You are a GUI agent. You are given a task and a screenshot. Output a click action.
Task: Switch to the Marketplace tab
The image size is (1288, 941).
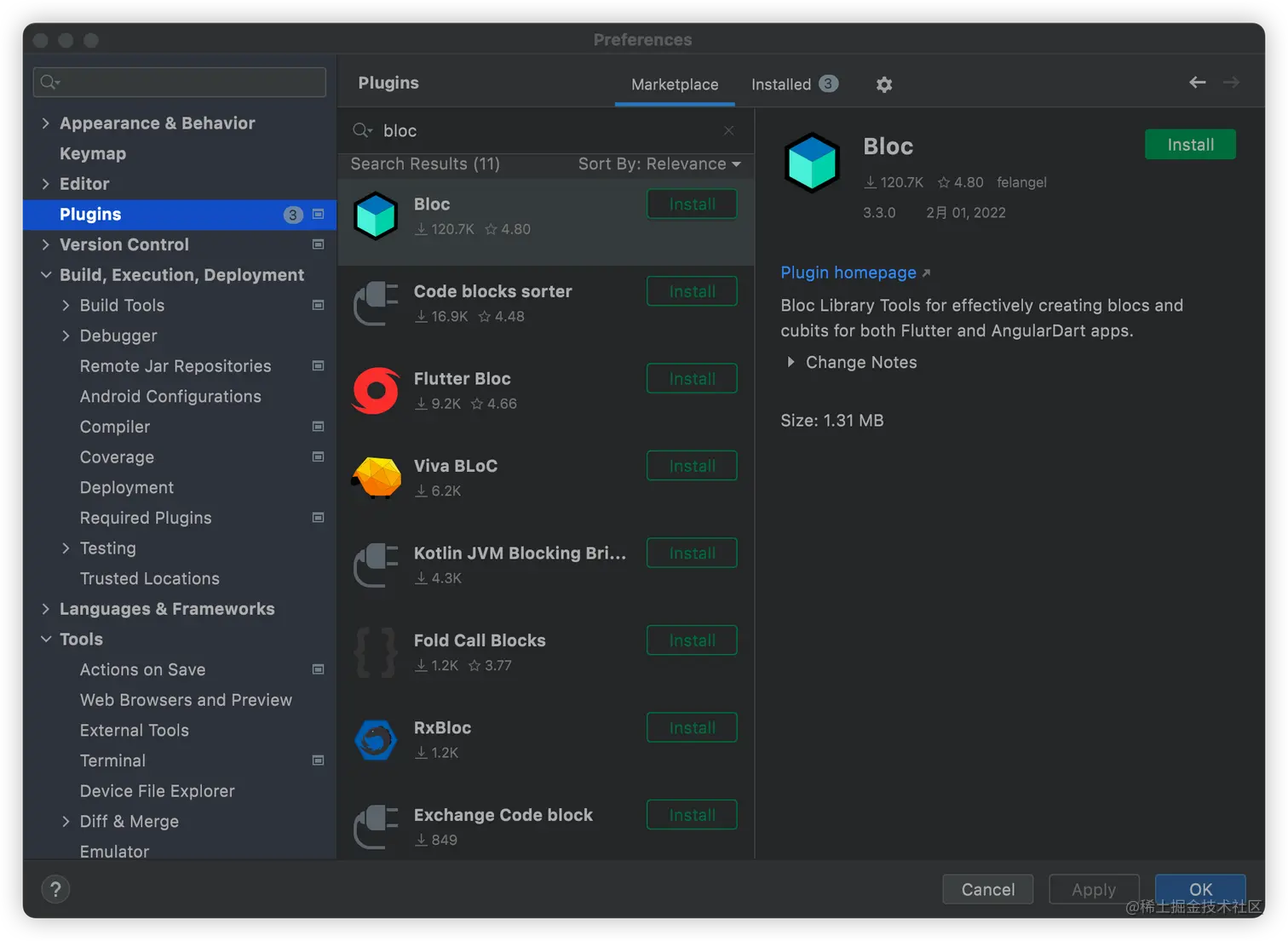point(675,84)
